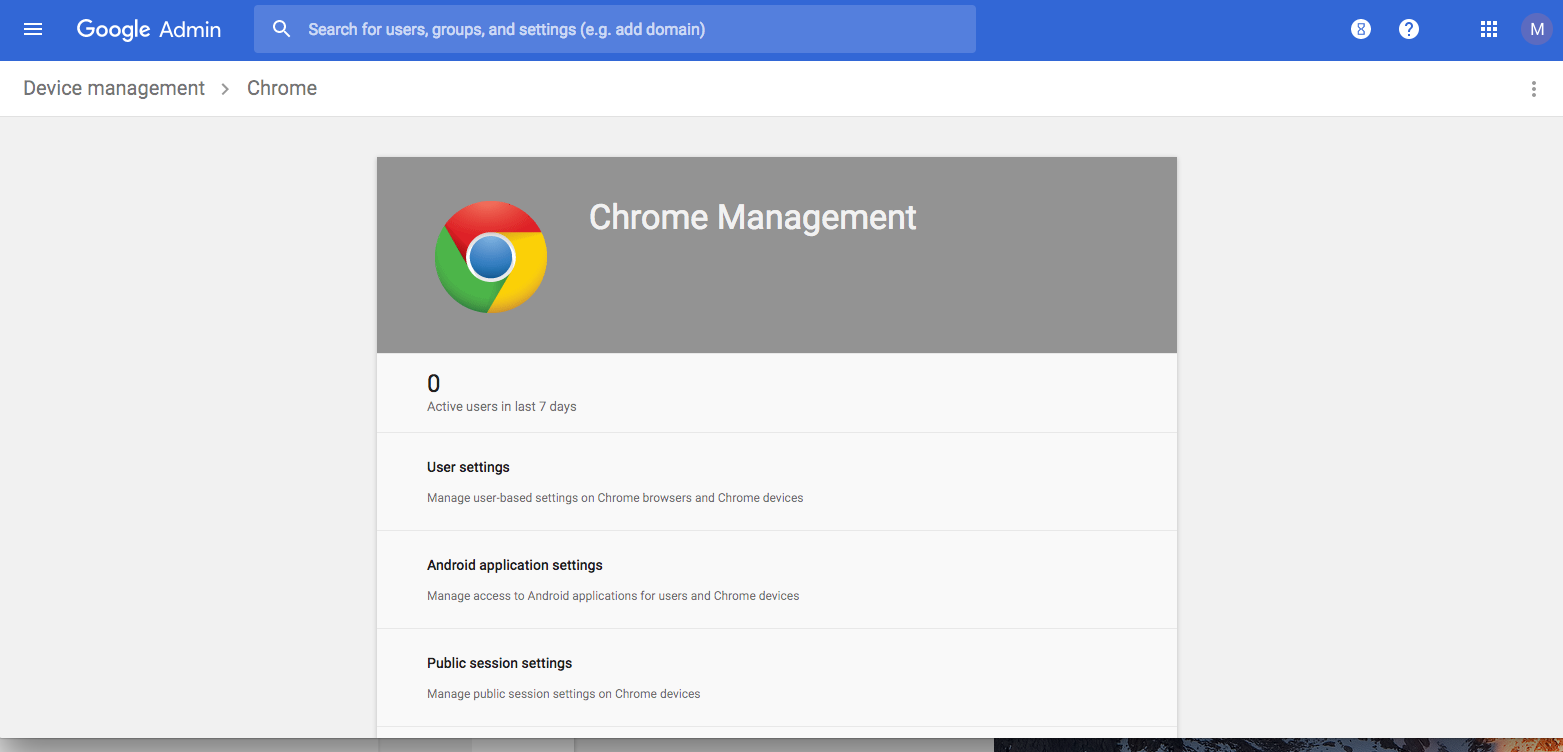The image size is (1563, 752).
Task: Click the Chrome Management heading
Action: coord(753,217)
